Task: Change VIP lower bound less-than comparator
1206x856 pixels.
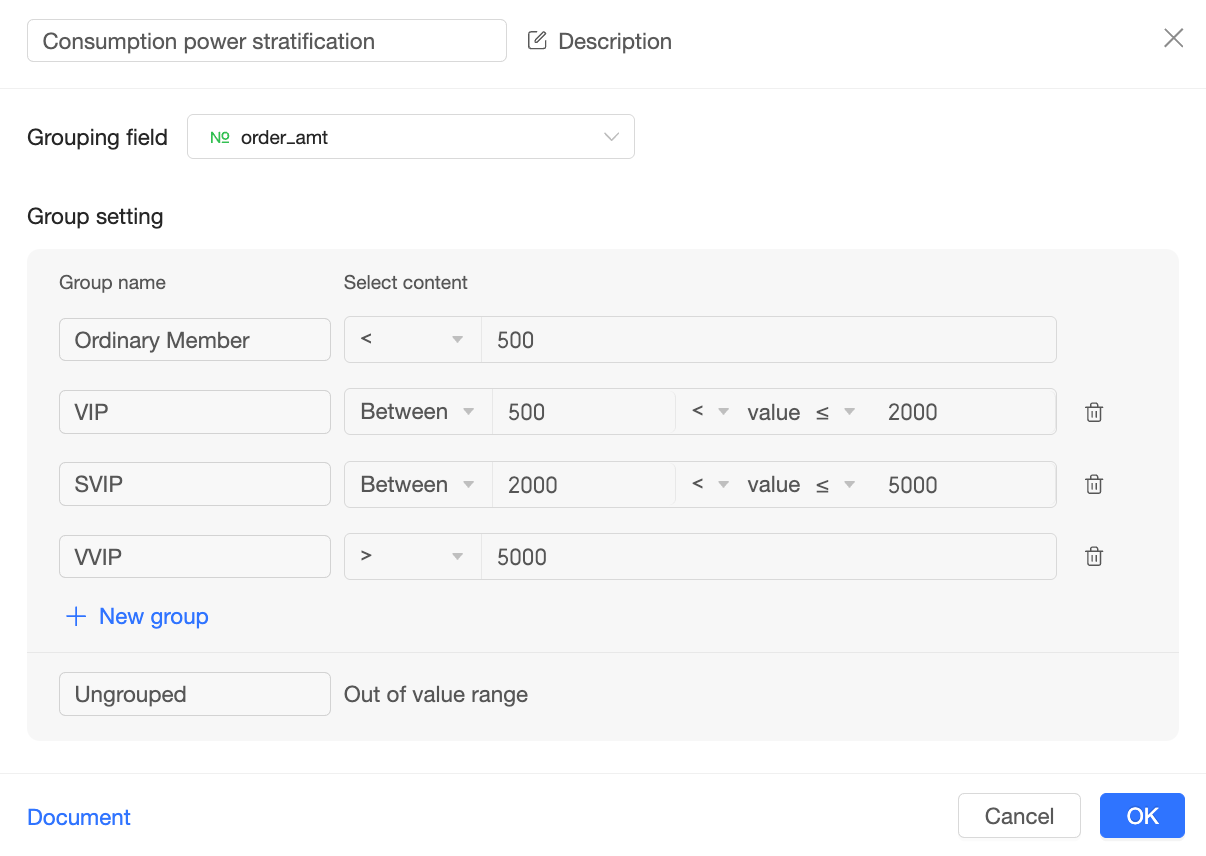Action: [x=710, y=412]
